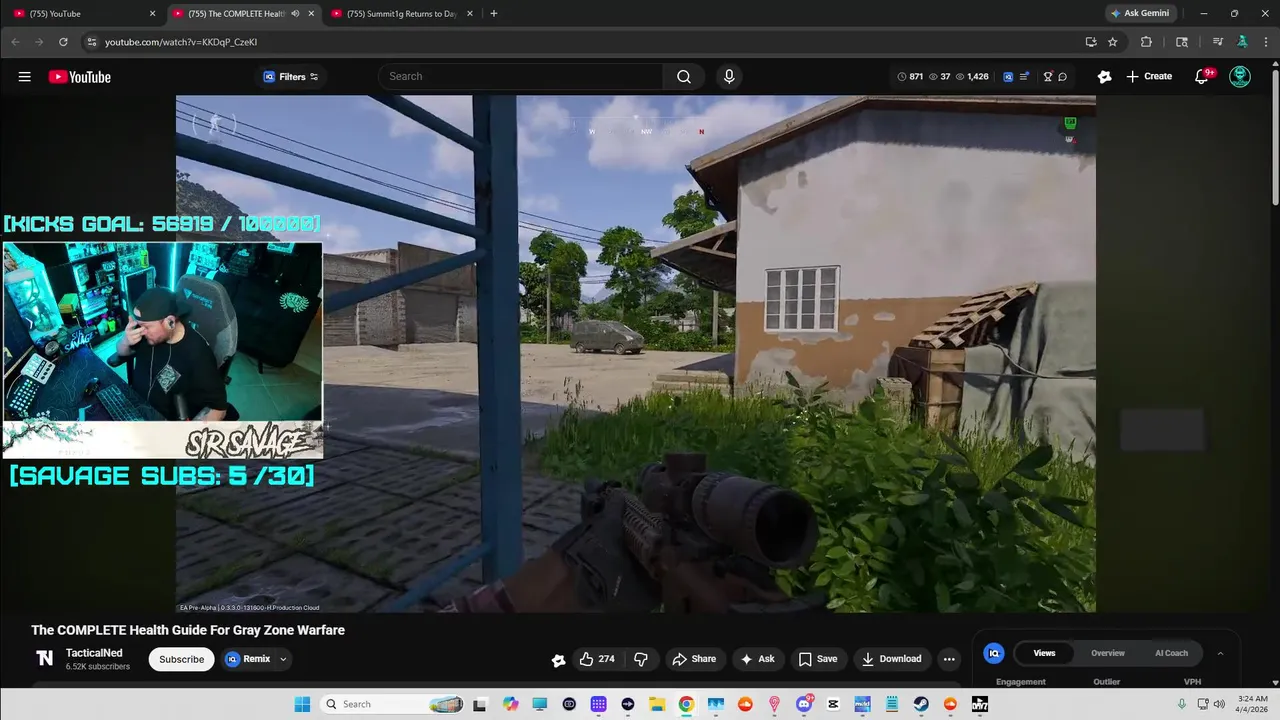Go to the YouTube home logo

79,77
